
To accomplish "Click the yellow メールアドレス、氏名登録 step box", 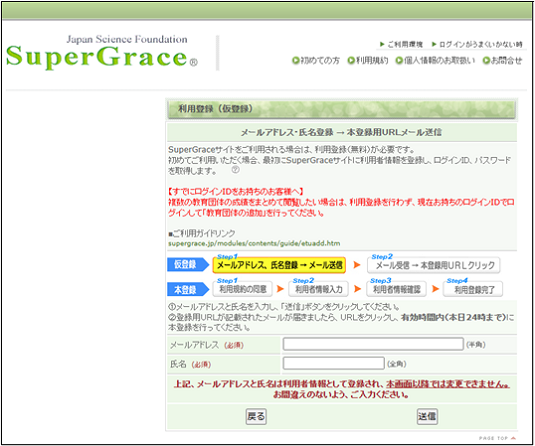I will tap(279, 265).
